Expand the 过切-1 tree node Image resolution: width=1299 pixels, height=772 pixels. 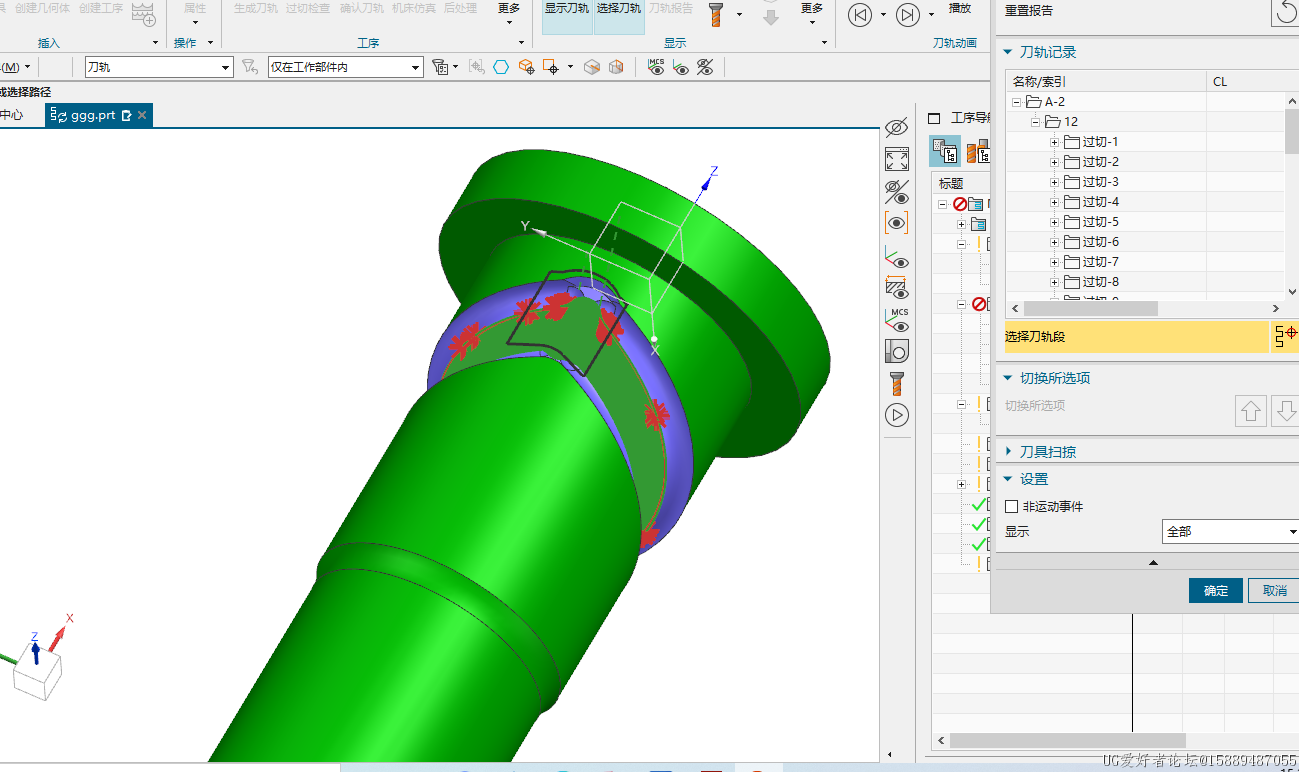1054,142
